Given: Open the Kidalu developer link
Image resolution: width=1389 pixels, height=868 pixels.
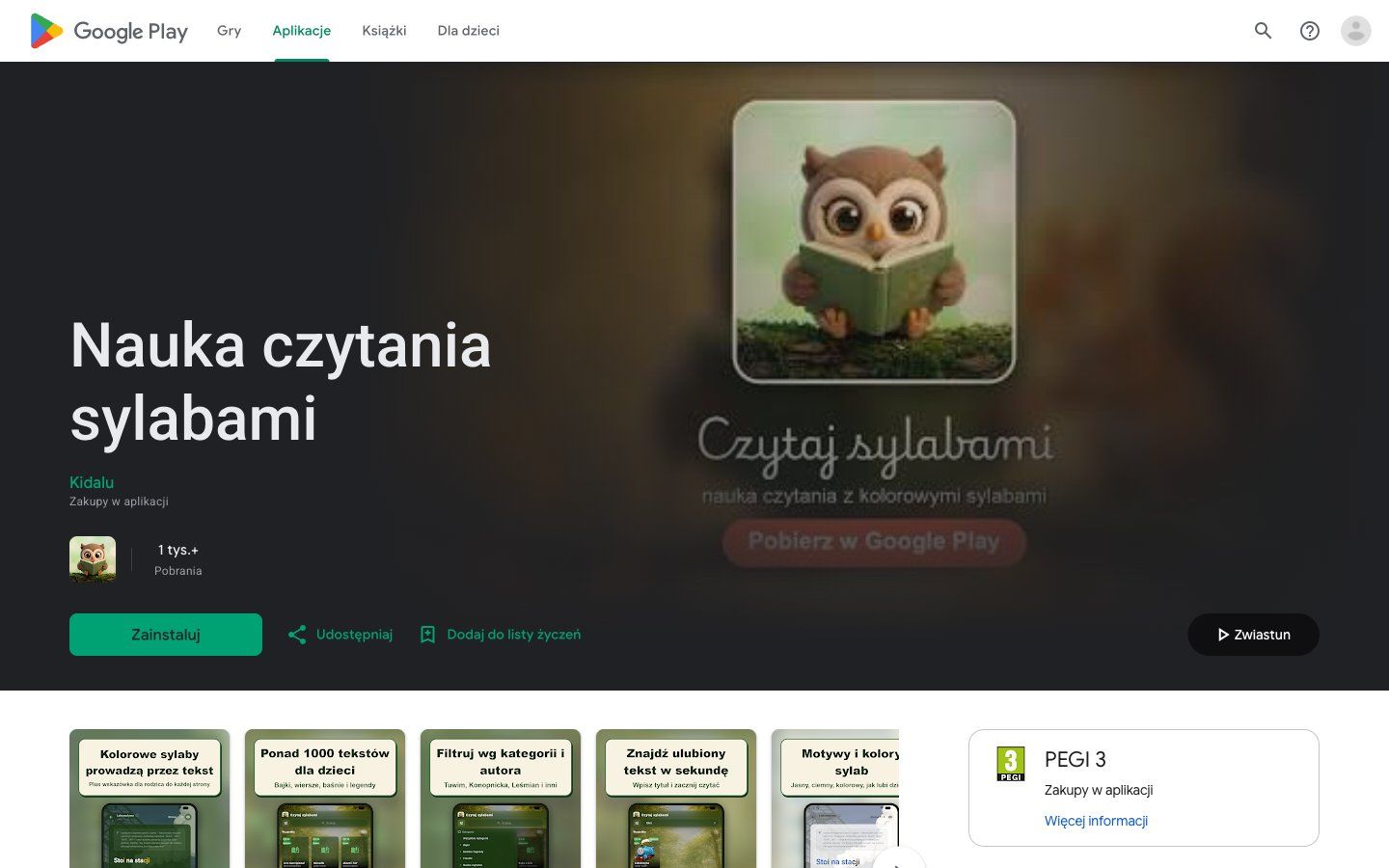Looking at the screenshot, I should point(92,482).
